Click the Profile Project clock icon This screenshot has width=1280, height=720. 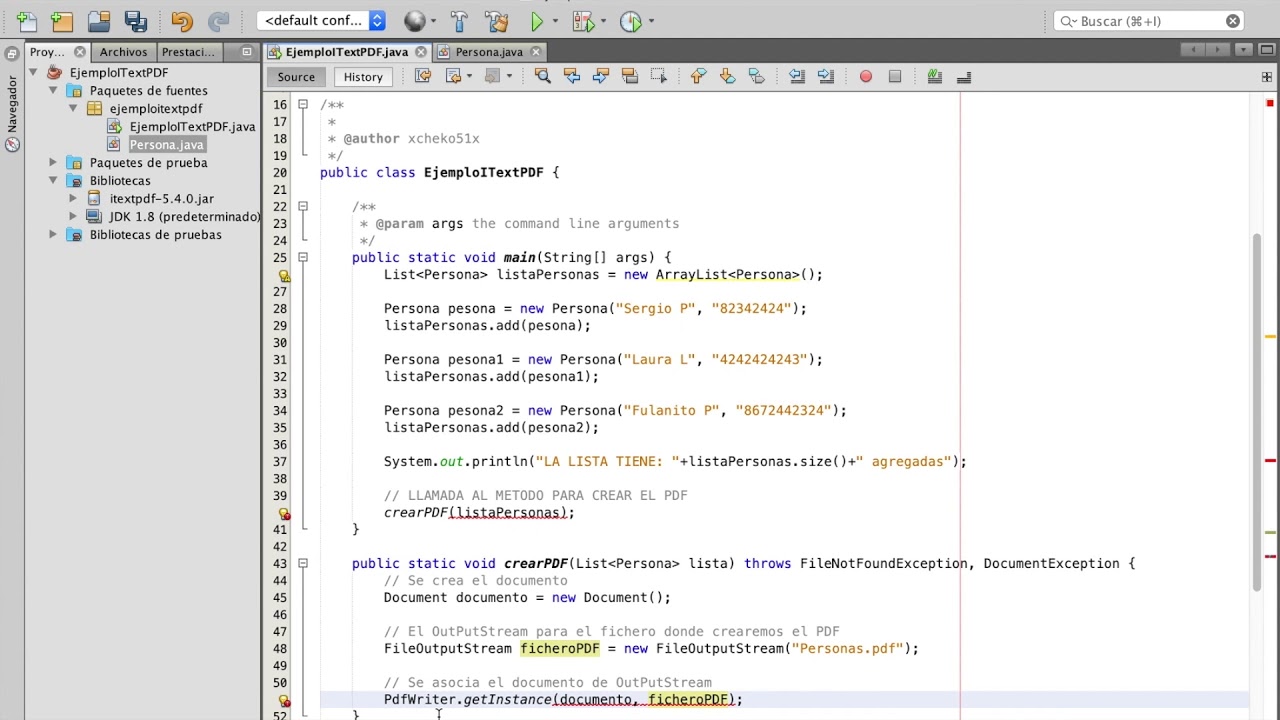click(x=630, y=21)
